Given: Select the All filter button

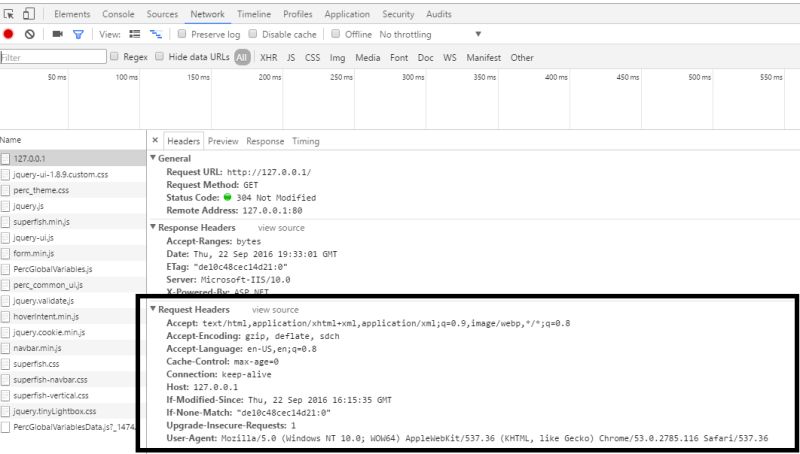Looking at the screenshot, I should point(242,58).
